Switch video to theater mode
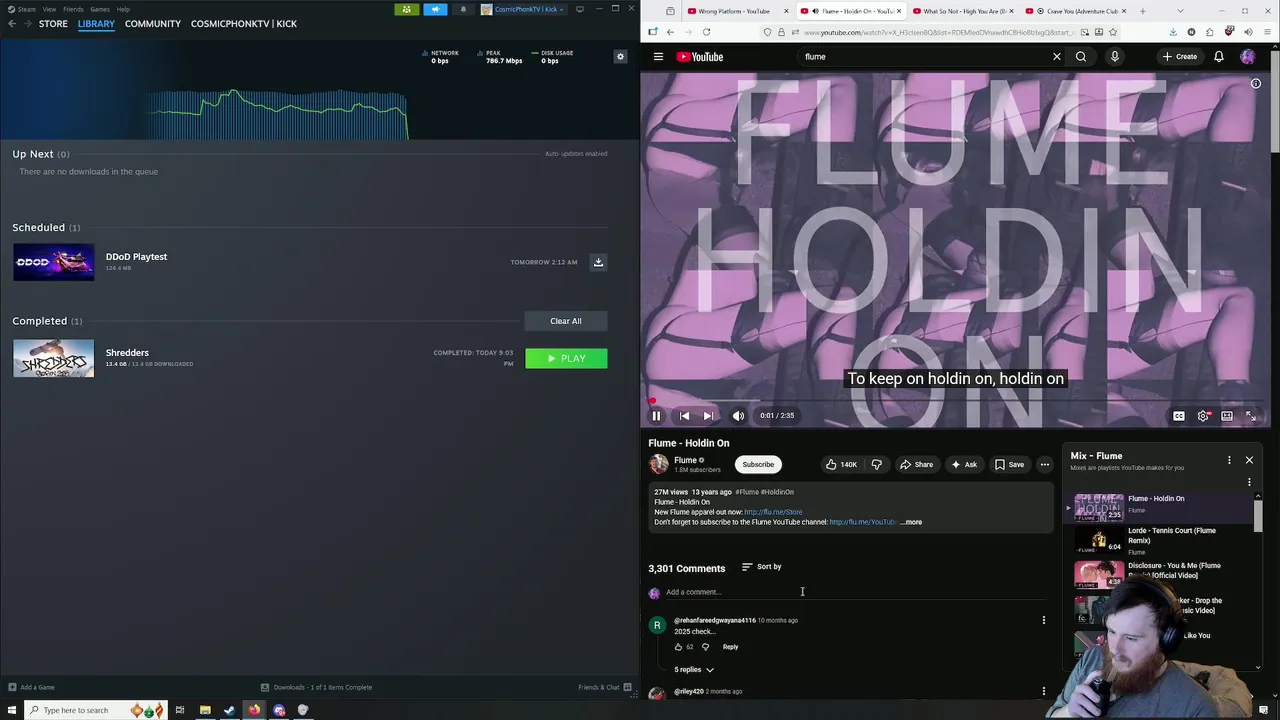This screenshot has height=720, width=1280. coord(1227,416)
